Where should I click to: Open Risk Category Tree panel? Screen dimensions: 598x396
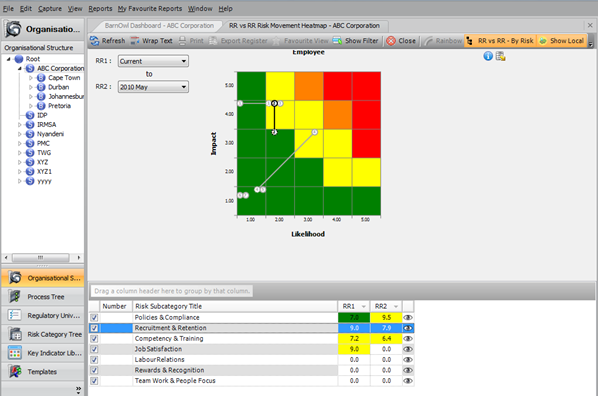click(43, 334)
